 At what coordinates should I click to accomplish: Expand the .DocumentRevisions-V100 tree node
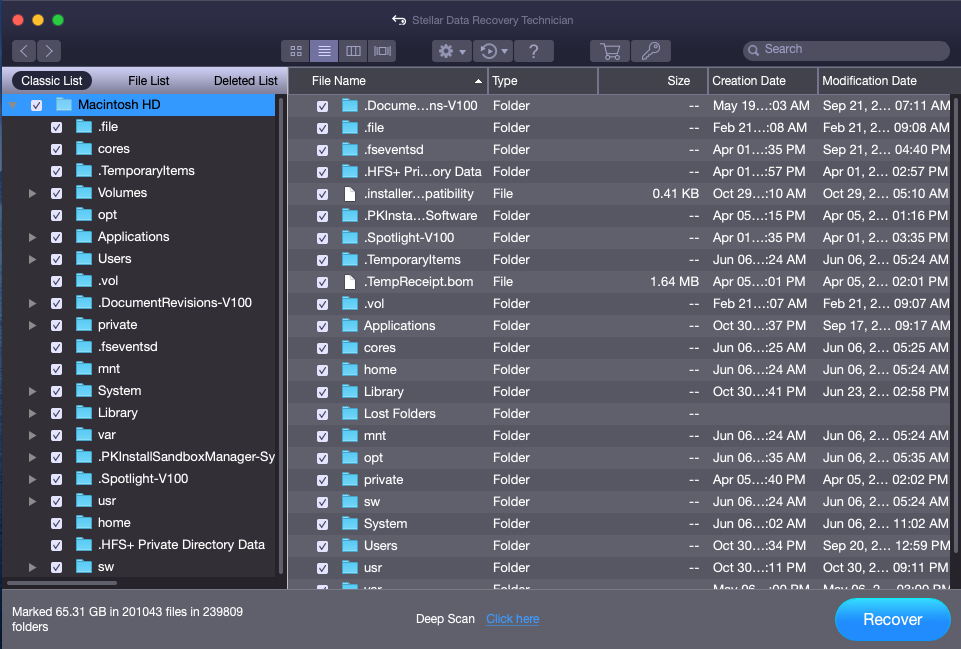tap(32, 303)
